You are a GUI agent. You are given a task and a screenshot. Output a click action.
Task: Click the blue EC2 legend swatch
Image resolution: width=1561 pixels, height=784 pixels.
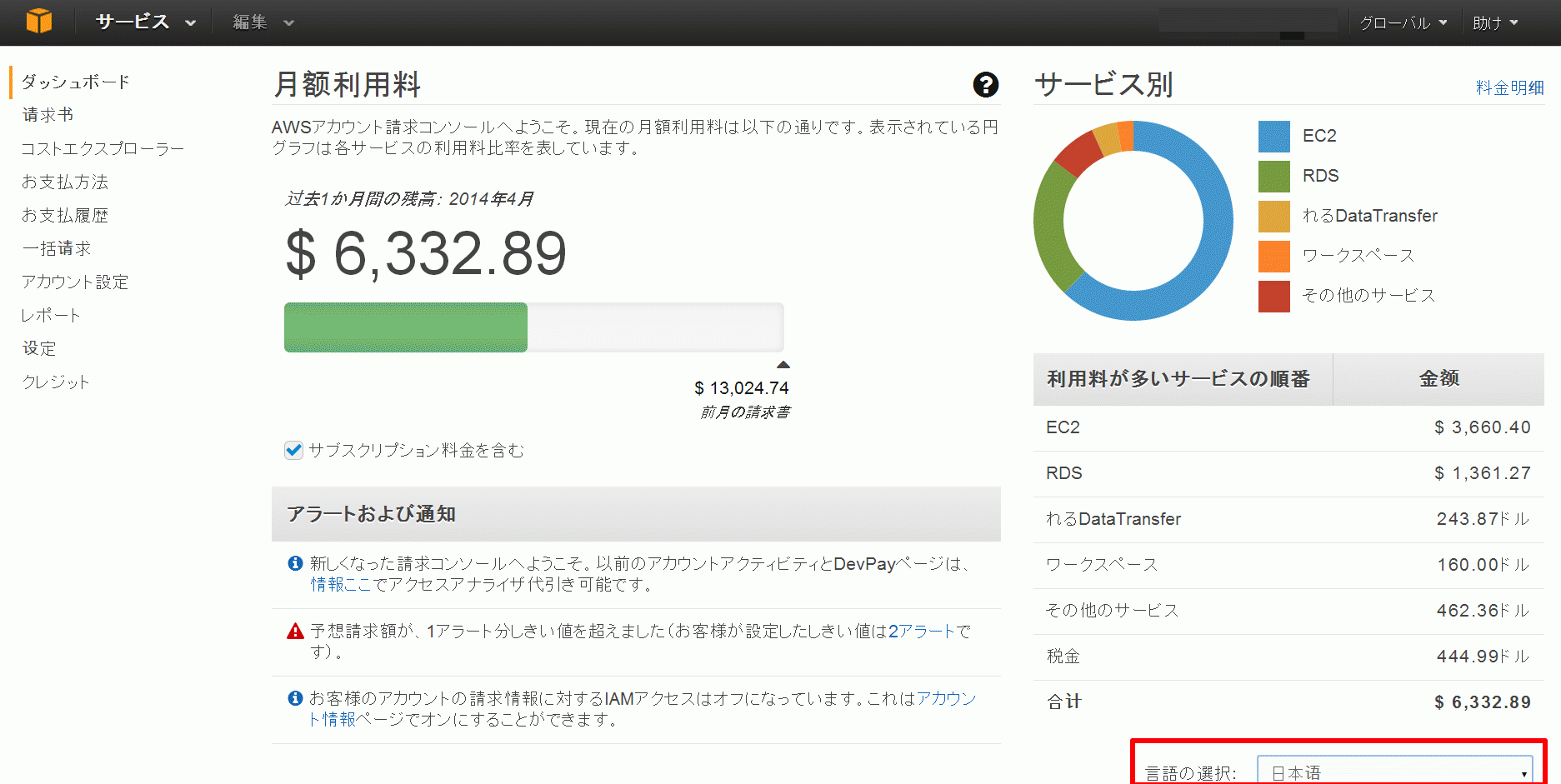click(x=1273, y=136)
